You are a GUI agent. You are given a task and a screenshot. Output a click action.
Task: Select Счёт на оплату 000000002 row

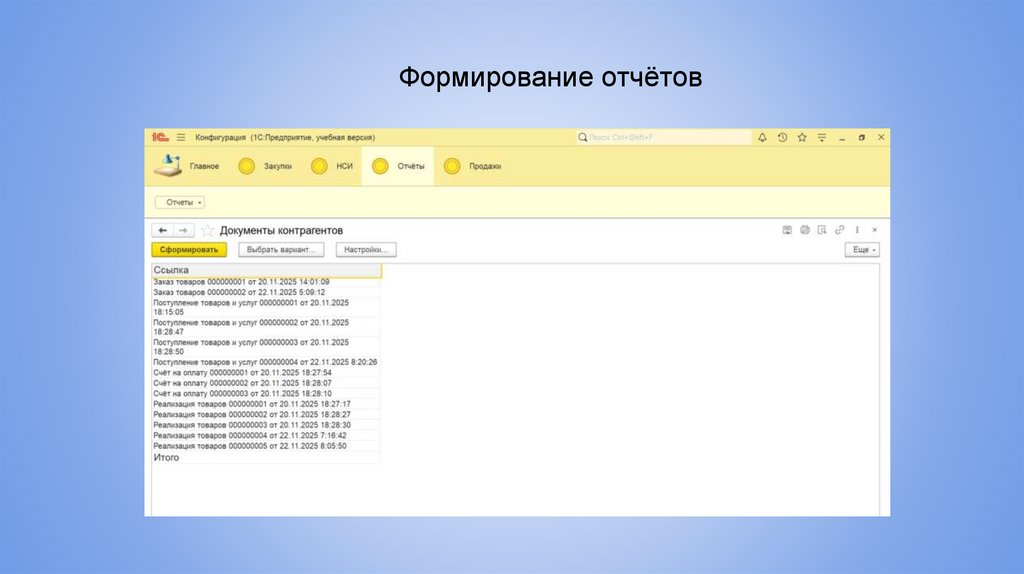click(x=266, y=383)
